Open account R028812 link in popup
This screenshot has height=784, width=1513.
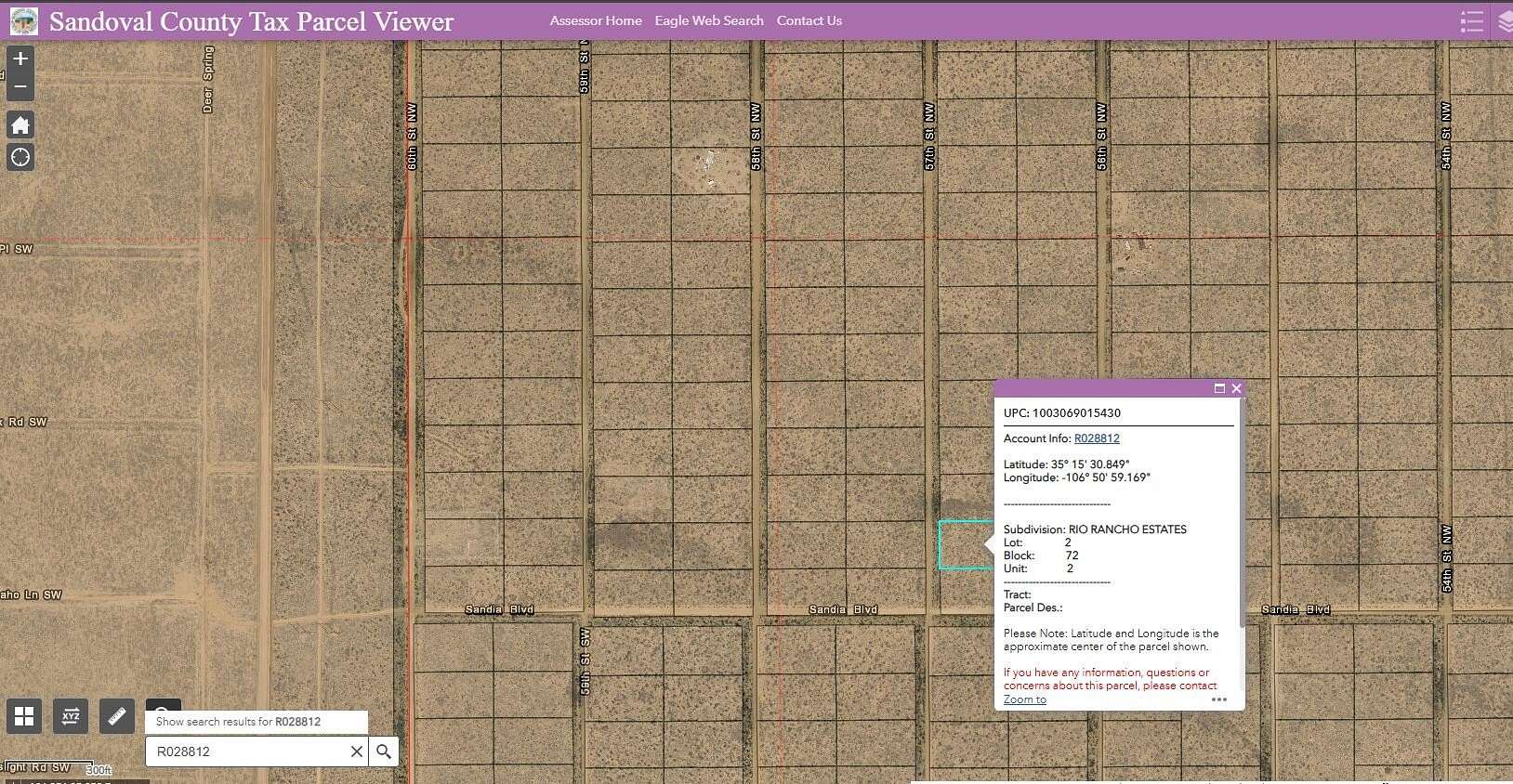coord(1097,438)
